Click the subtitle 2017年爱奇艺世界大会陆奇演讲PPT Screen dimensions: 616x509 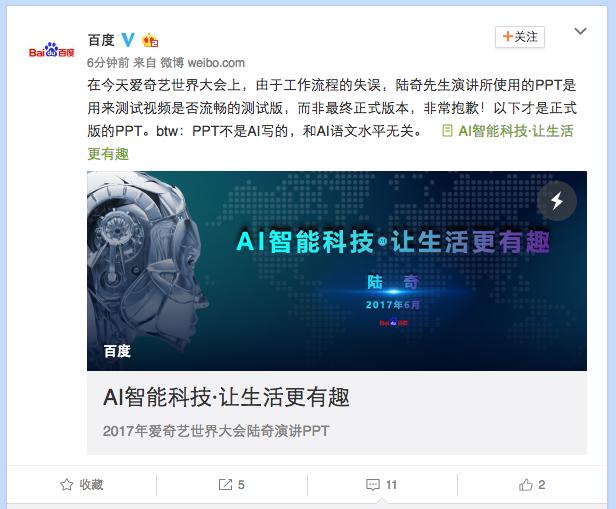pyautogui.click(x=216, y=431)
